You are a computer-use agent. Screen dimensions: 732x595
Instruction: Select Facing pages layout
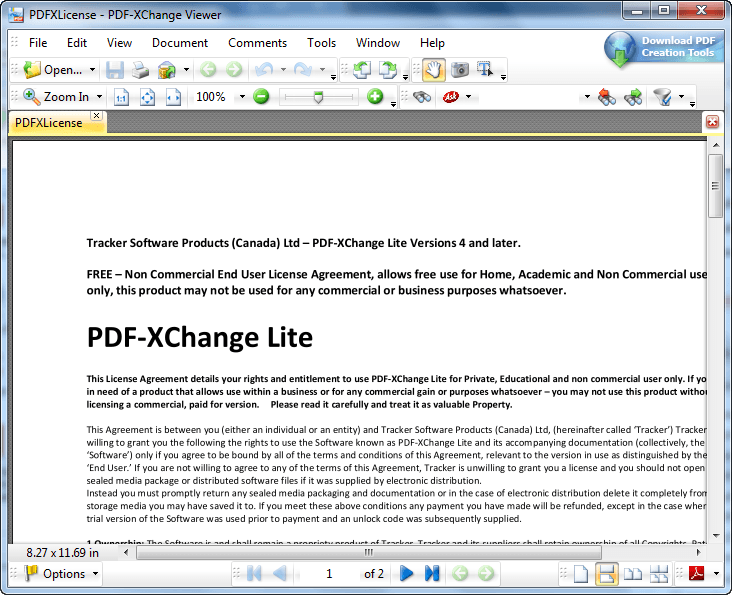pyautogui.click(x=633, y=574)
